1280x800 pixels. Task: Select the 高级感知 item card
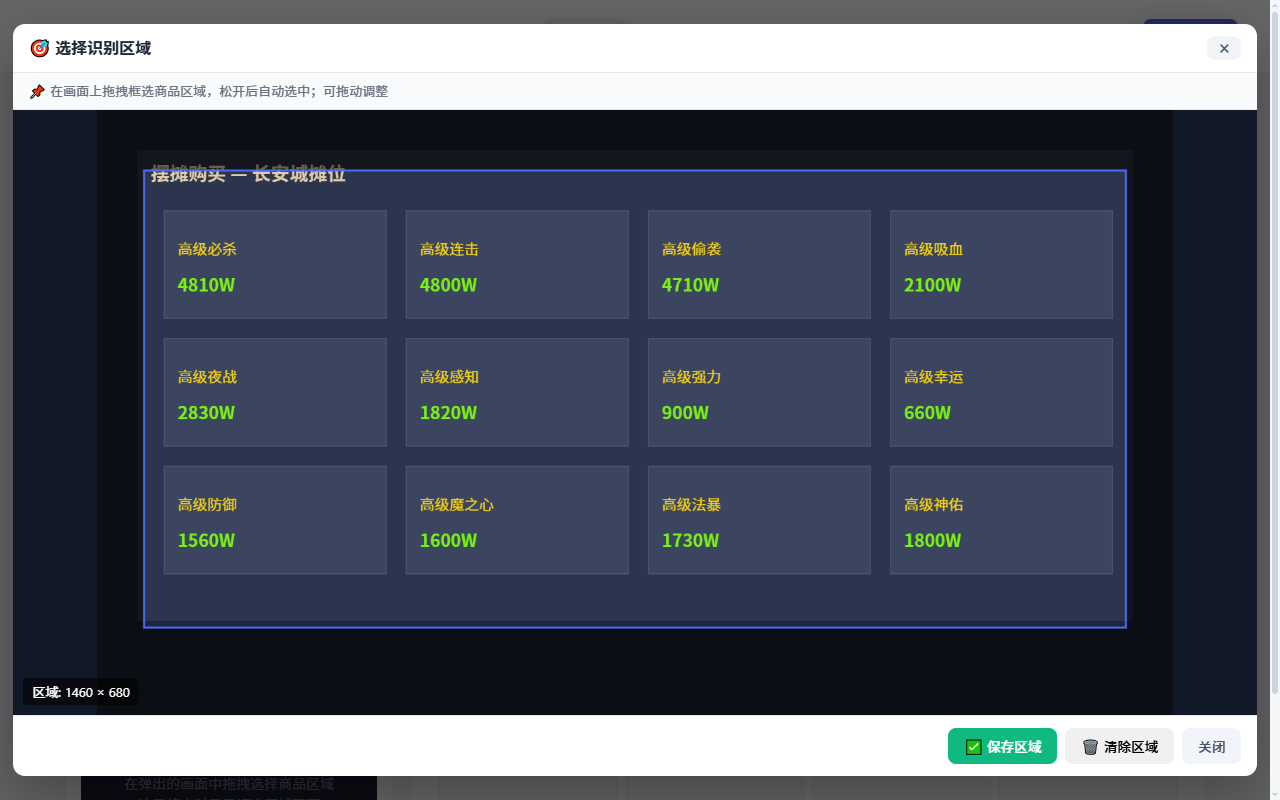click(517, 392)
